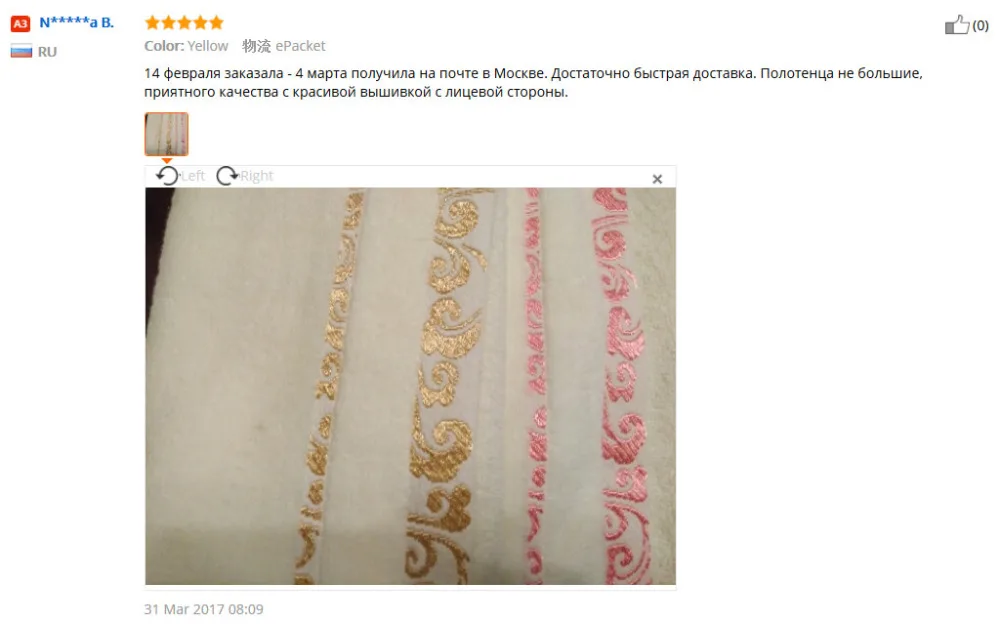Image resolution: width=1000 pixels, height=624 pixels.
Task: Click the (0) helpful vote count
Action: 980,26
